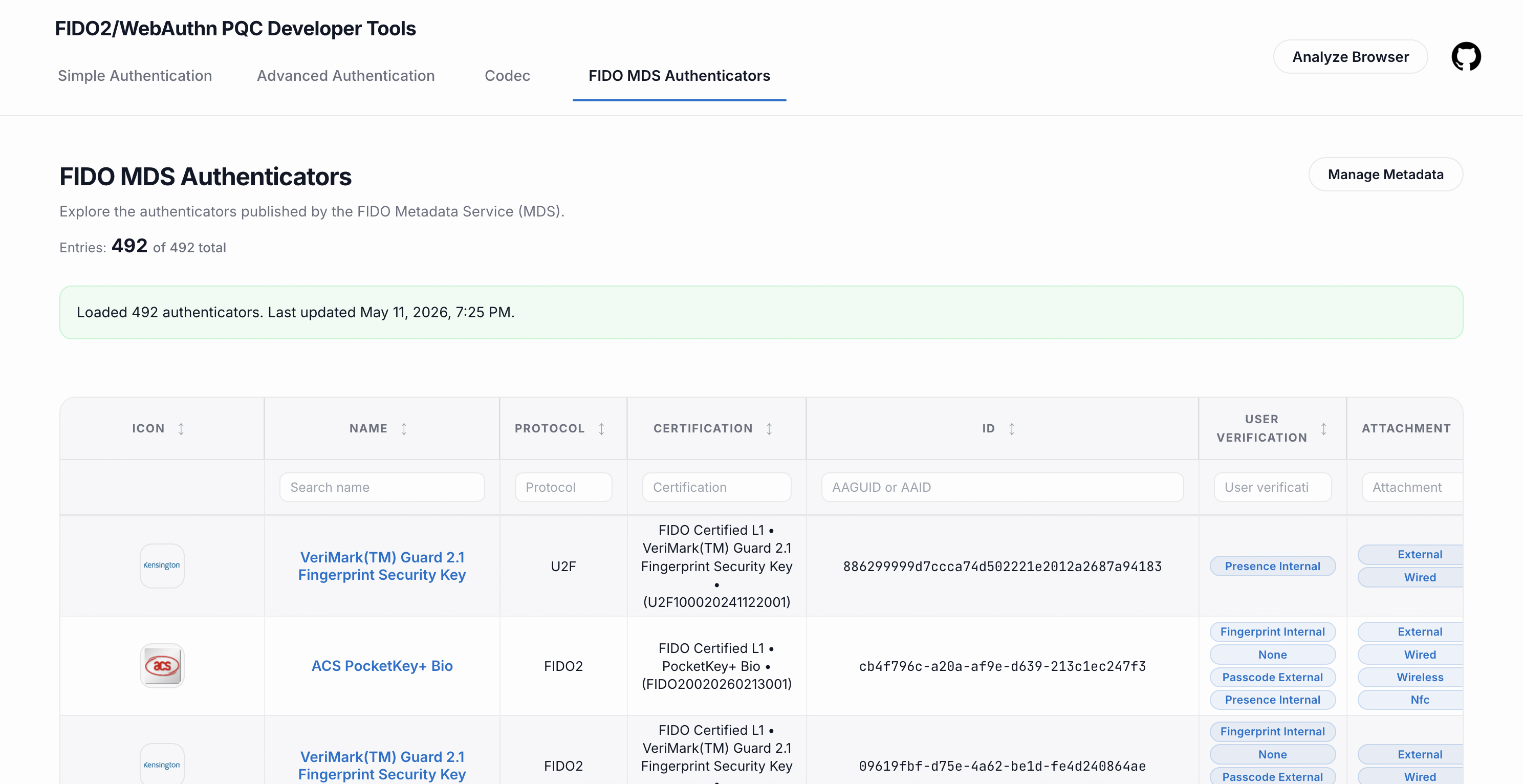Click ID 09619fbf-d75e-4a62-be1d-fe4d240864ae
Image resolution: width=1523 pixels, height=784 pixels.
[1002, 766]
